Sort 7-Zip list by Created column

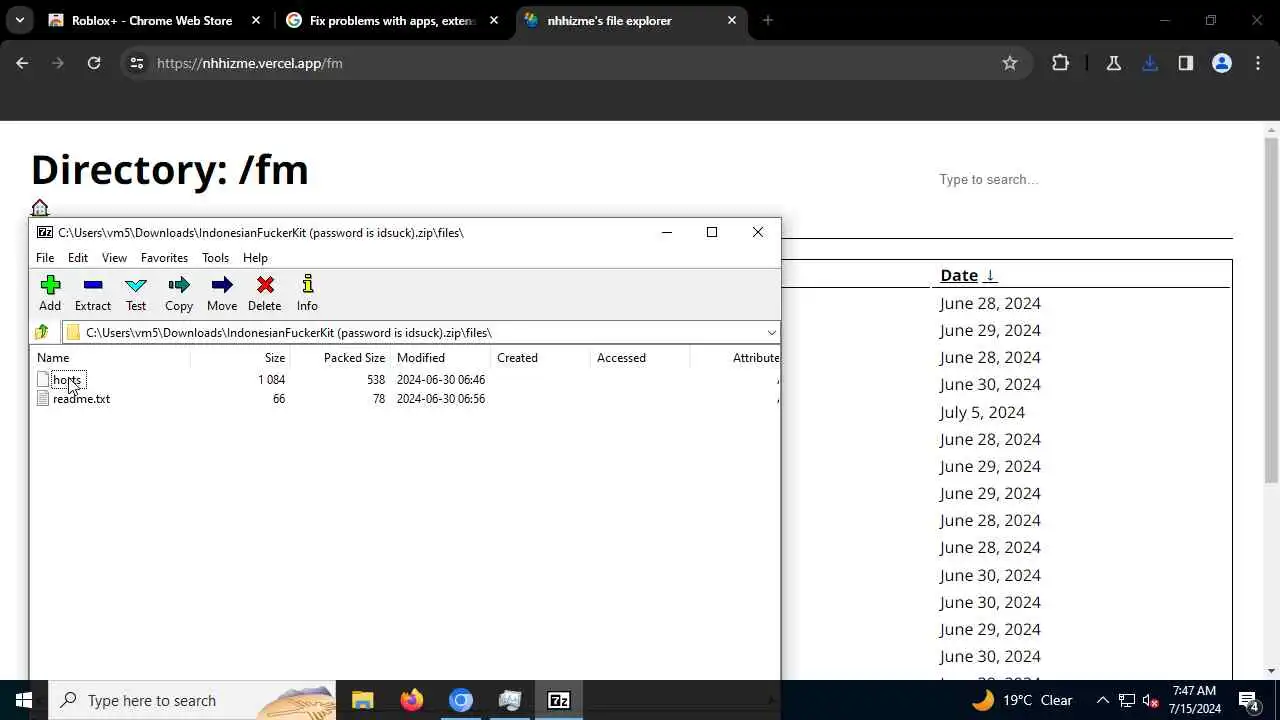coord(540,358)
